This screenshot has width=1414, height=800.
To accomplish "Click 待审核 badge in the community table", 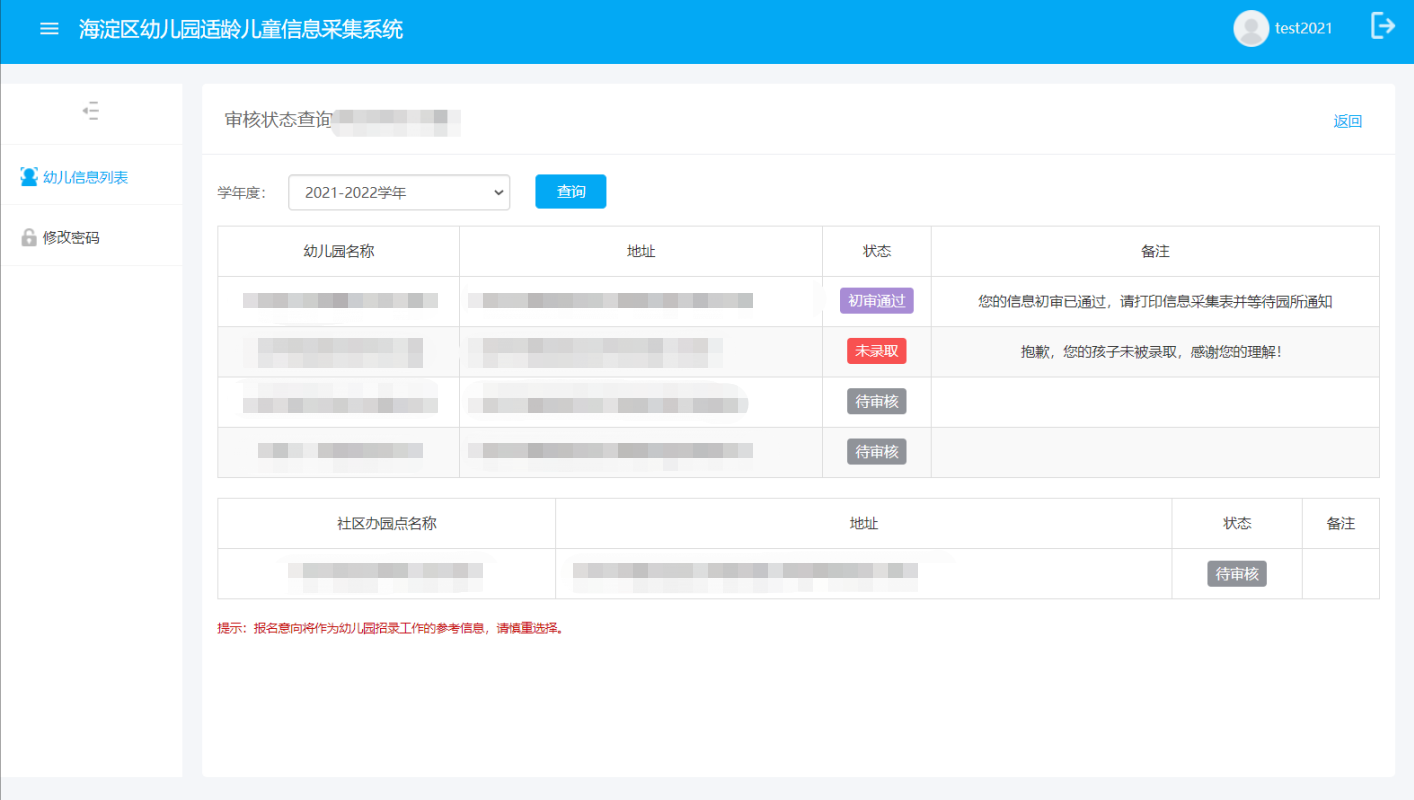I will pos(1236,574).
